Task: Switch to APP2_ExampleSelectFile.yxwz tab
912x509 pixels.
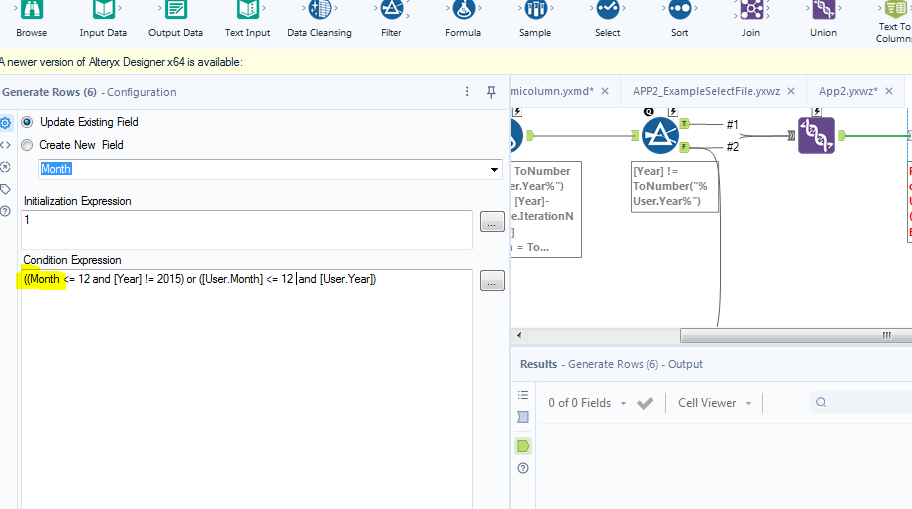Action: click(706, 91)
